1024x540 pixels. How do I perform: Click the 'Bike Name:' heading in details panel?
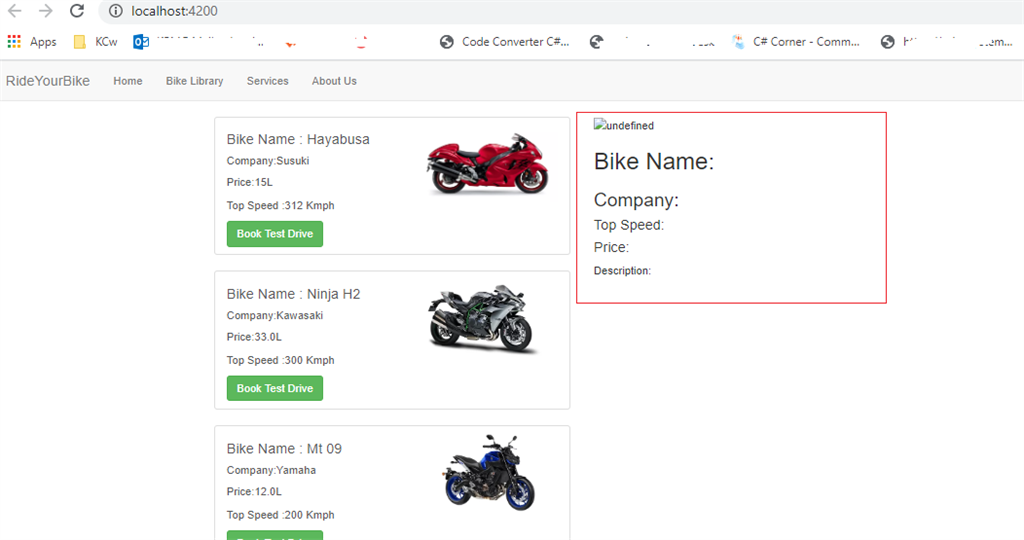click(654, 161)
